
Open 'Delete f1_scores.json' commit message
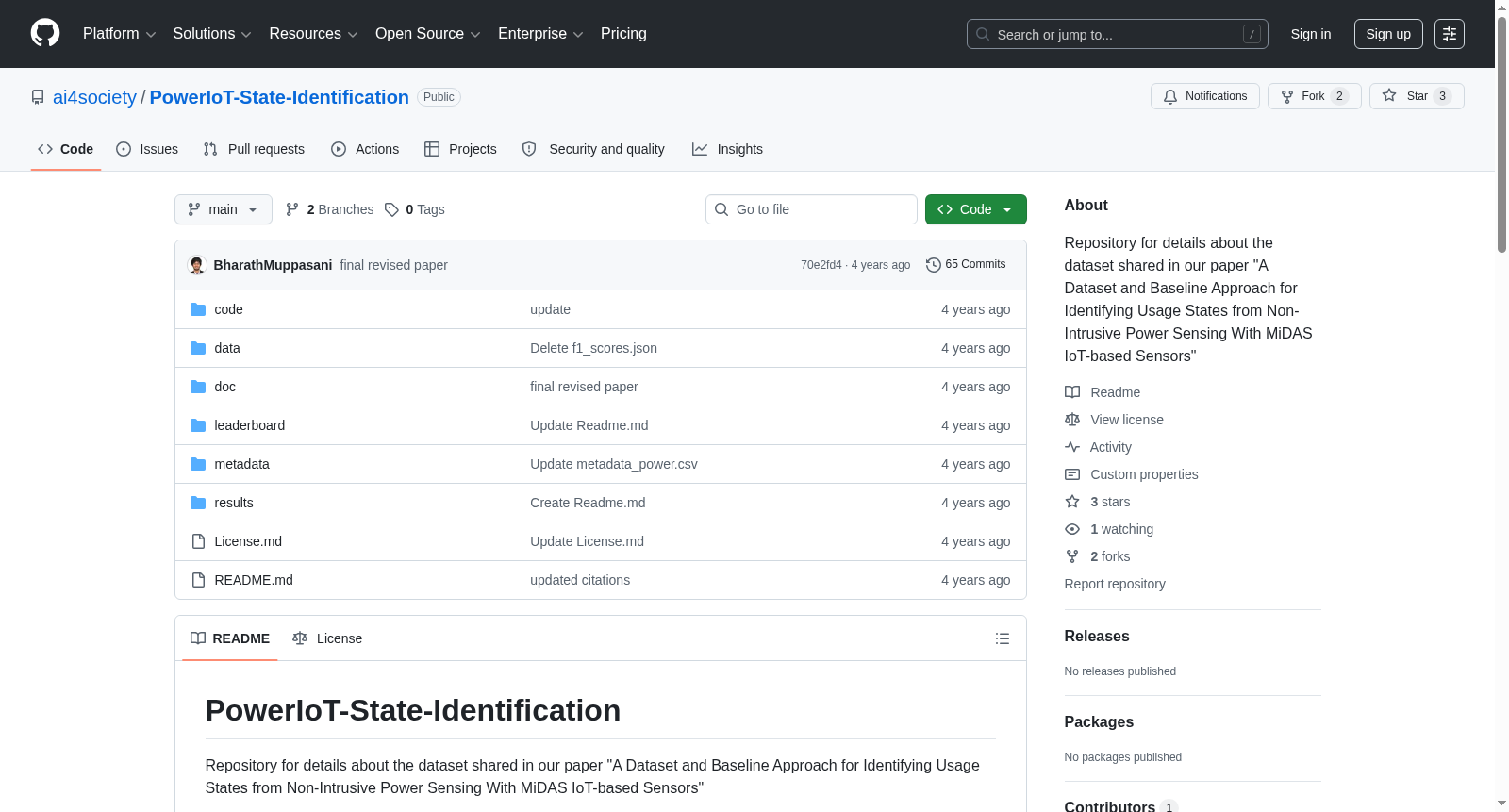[594, 348]
